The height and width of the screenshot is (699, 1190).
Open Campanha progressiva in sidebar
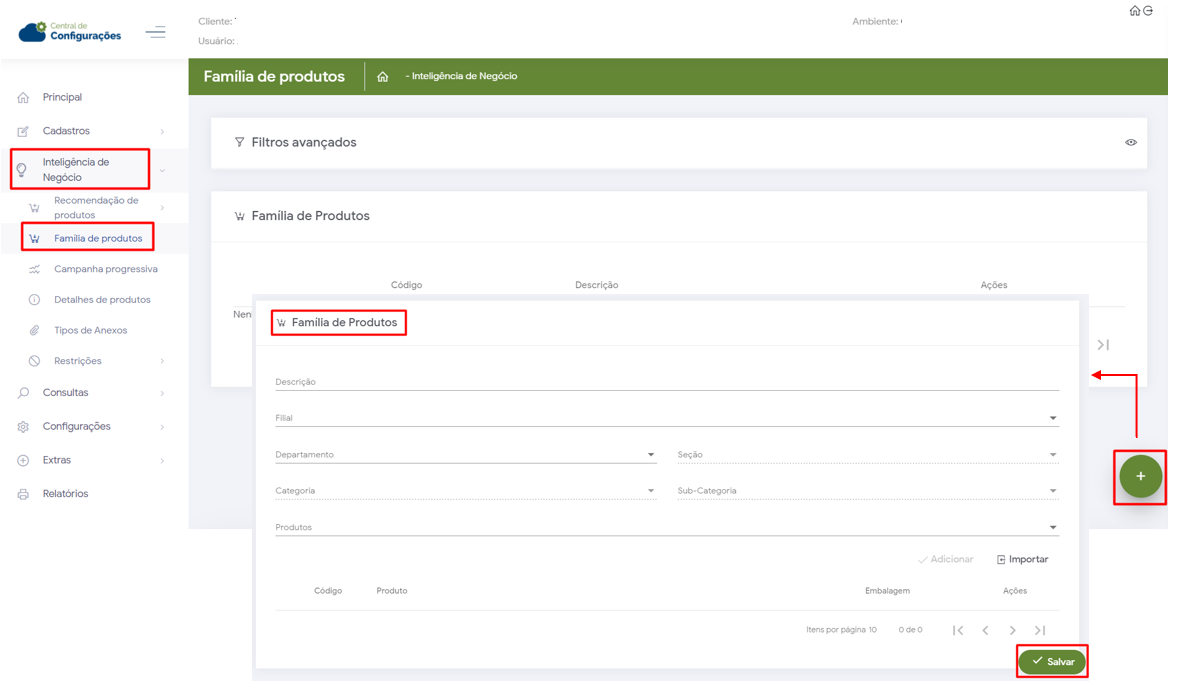[x=105, y=269]
